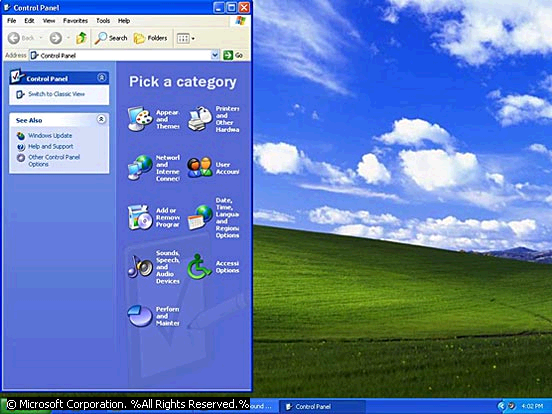Open the Edit menu

(29, 21)
